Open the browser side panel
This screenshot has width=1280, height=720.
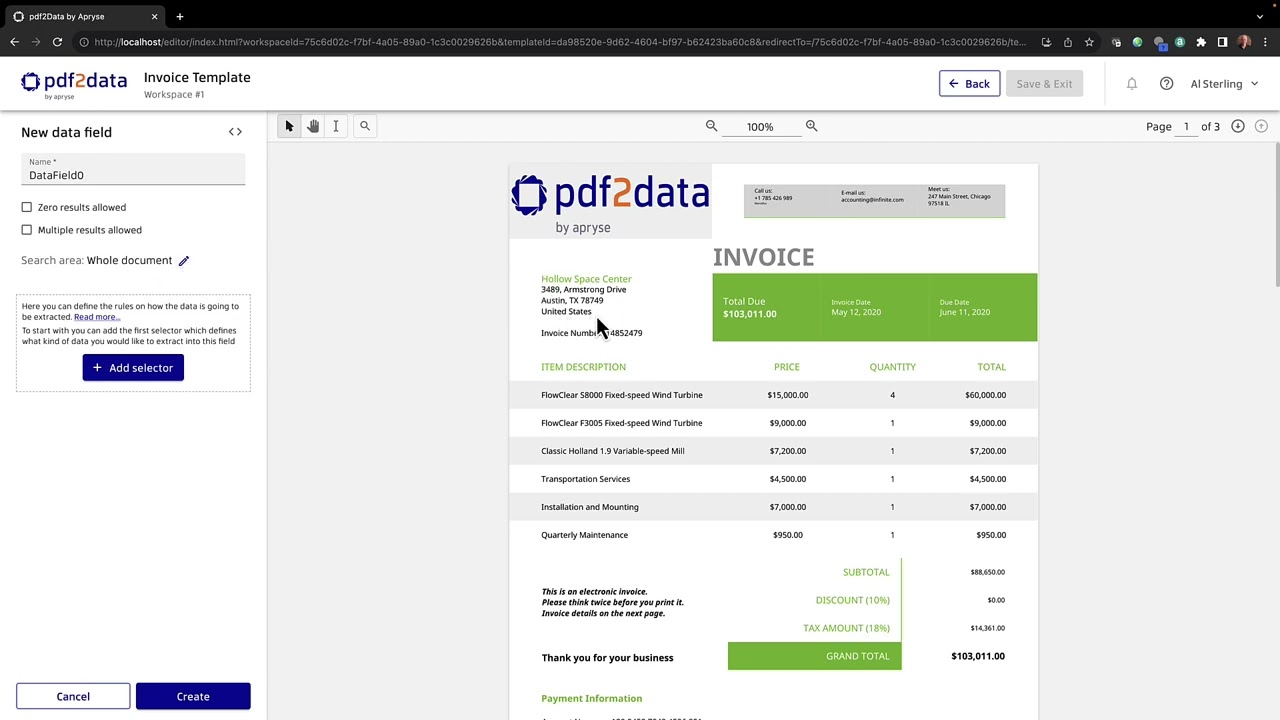[1222, 42]
